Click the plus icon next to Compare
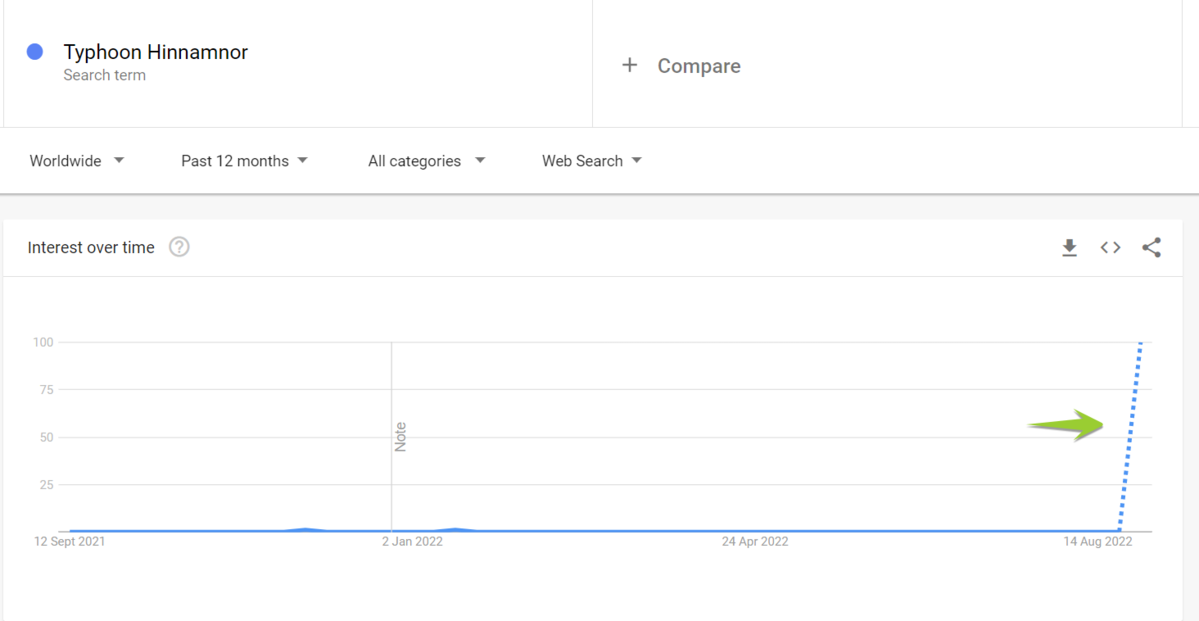The image size is (1199, 621). click(x=630, y=65)
